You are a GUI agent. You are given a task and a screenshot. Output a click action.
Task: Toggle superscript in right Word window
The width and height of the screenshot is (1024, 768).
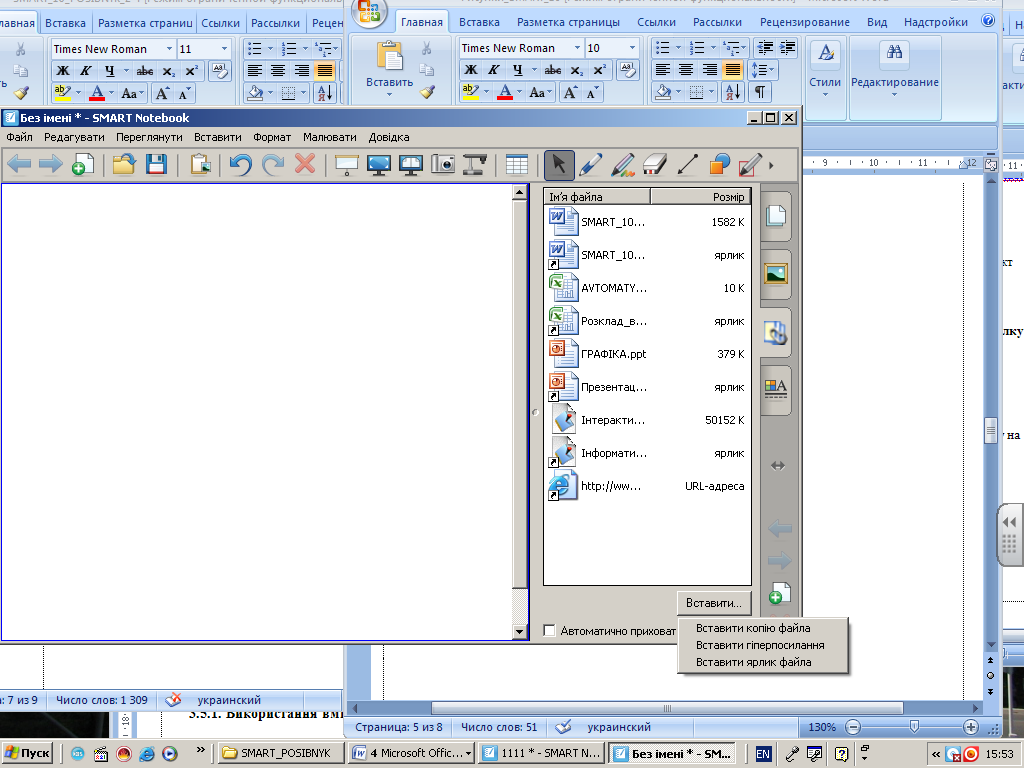[x=599, y=70]
